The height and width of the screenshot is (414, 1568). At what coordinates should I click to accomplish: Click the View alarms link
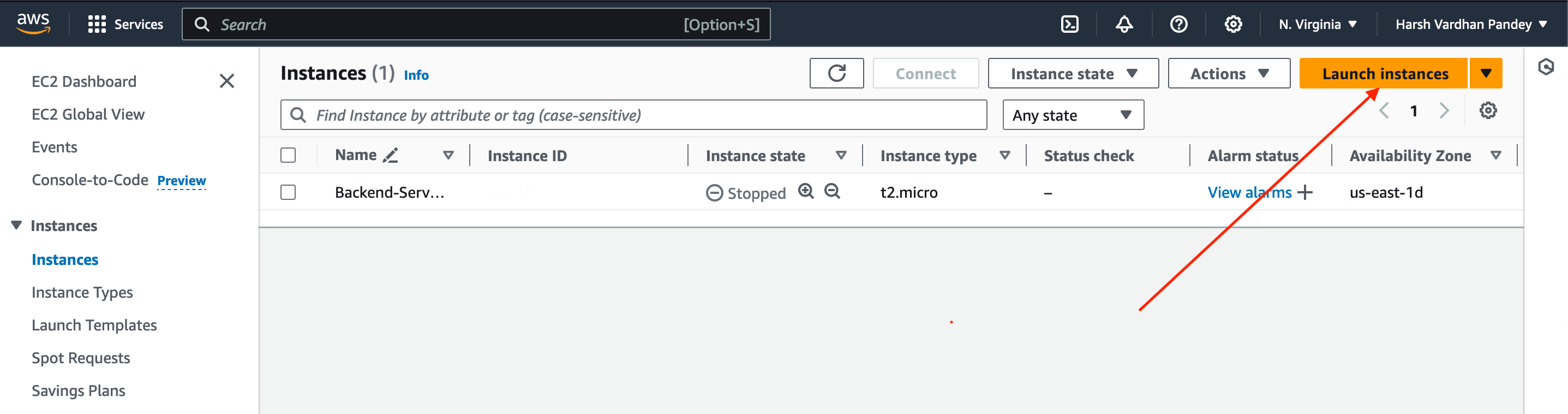pyautogui.click(x=1249, y=193)
